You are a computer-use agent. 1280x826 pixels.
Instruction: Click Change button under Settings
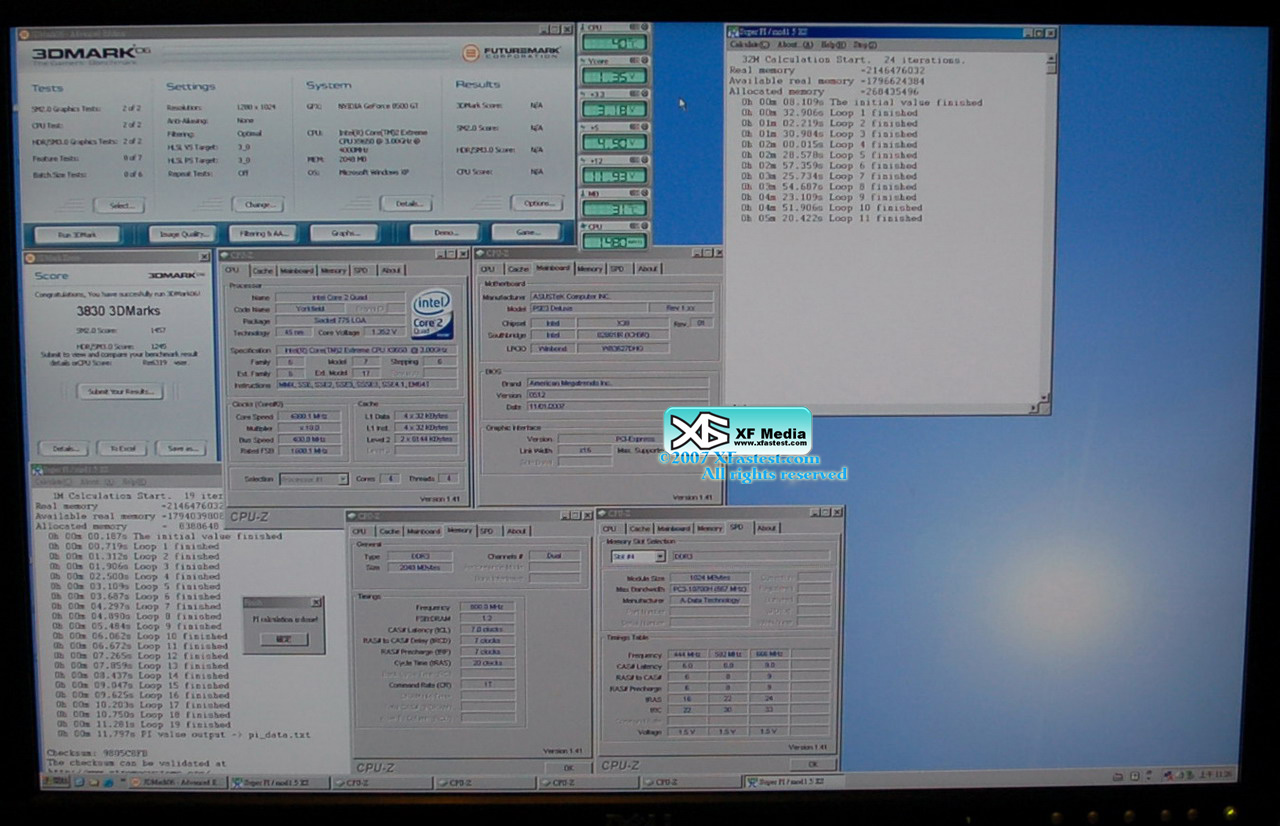click(x=258, y=204)
